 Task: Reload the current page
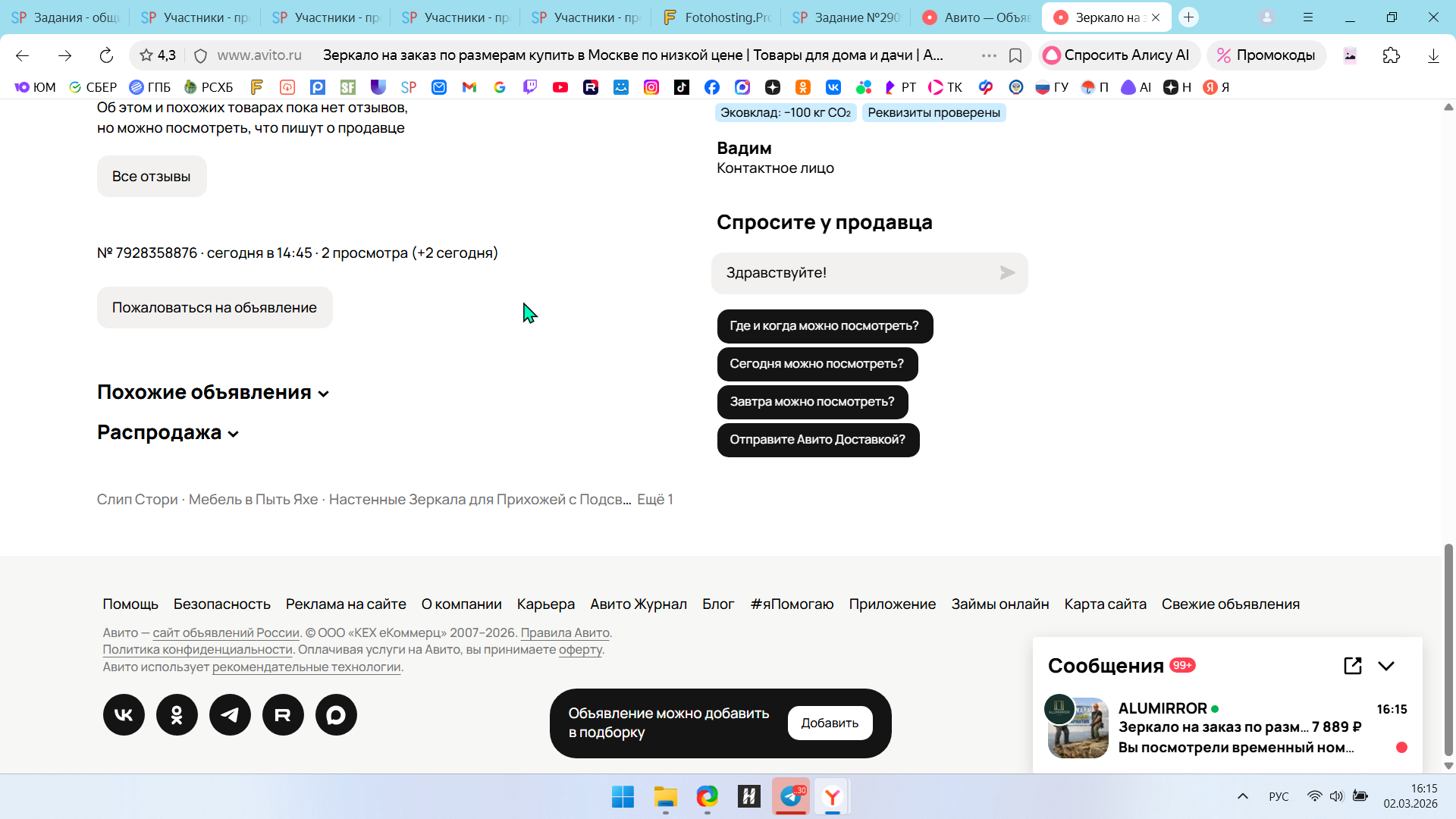coord(106,55)
